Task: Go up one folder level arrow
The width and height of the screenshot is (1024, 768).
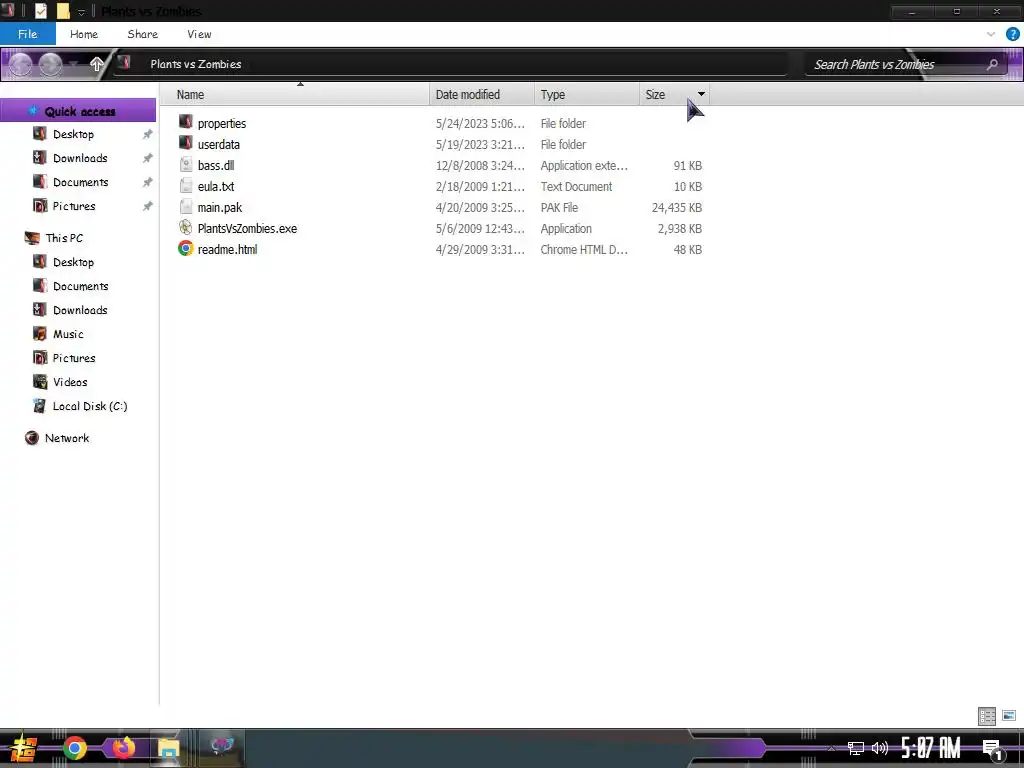Action: (x=97, y=64)
